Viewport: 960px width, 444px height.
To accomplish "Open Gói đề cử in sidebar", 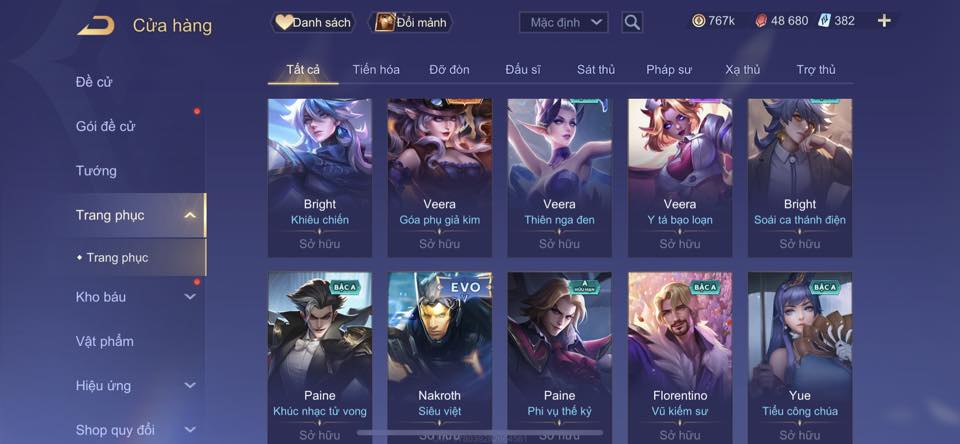I will pos(105,126).
